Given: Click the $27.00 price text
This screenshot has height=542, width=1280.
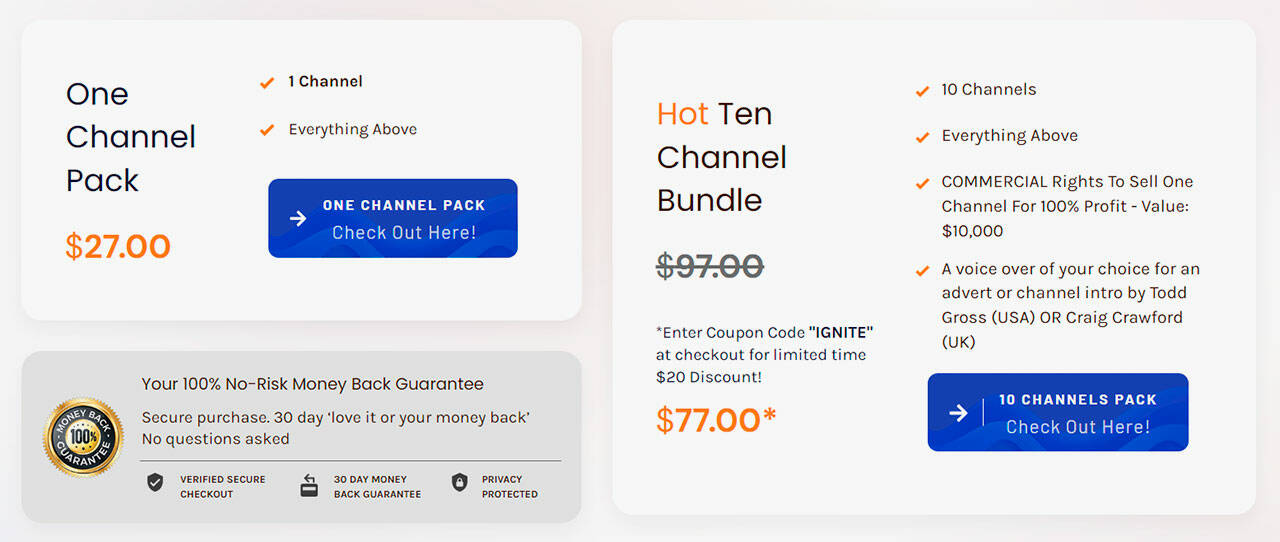Looking at the screenshot, I should 118,246.
